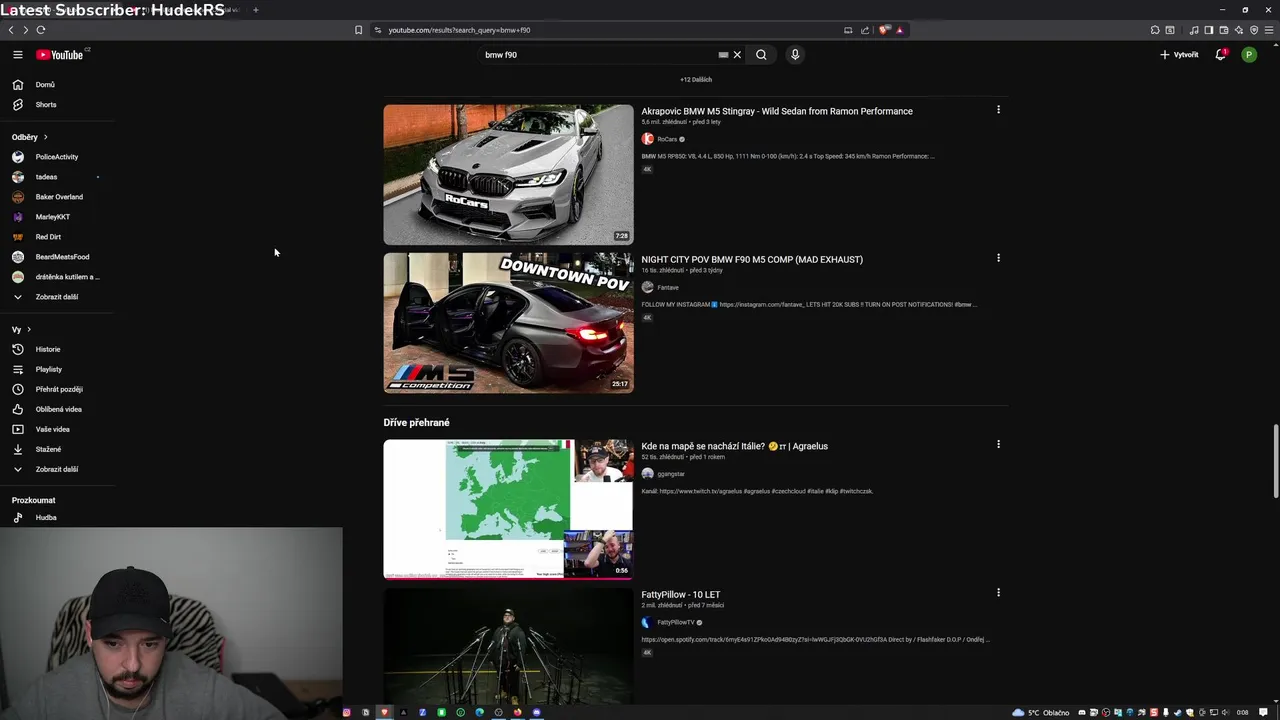Go to the YouTube logo home
This screenshot has width=1280, height=720.
click(x=60, y=55)
